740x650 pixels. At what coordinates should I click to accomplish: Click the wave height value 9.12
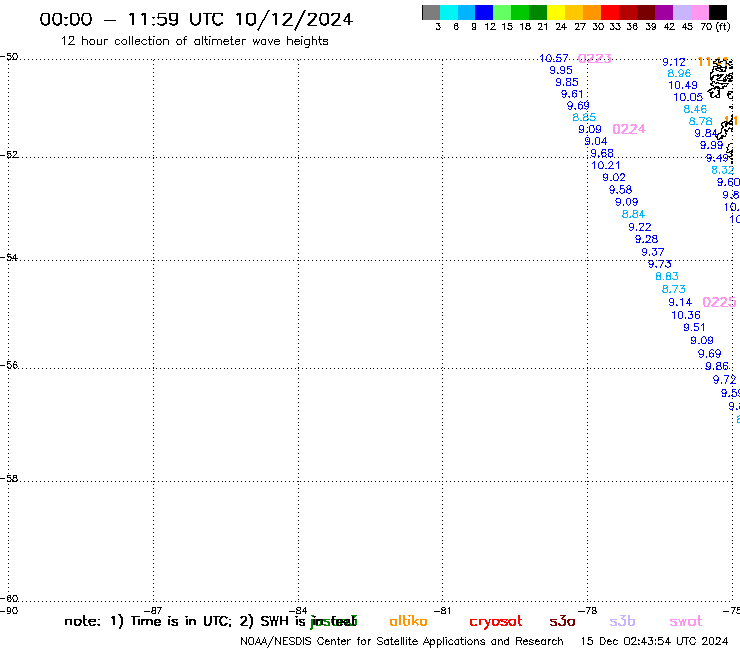point(673,62)
